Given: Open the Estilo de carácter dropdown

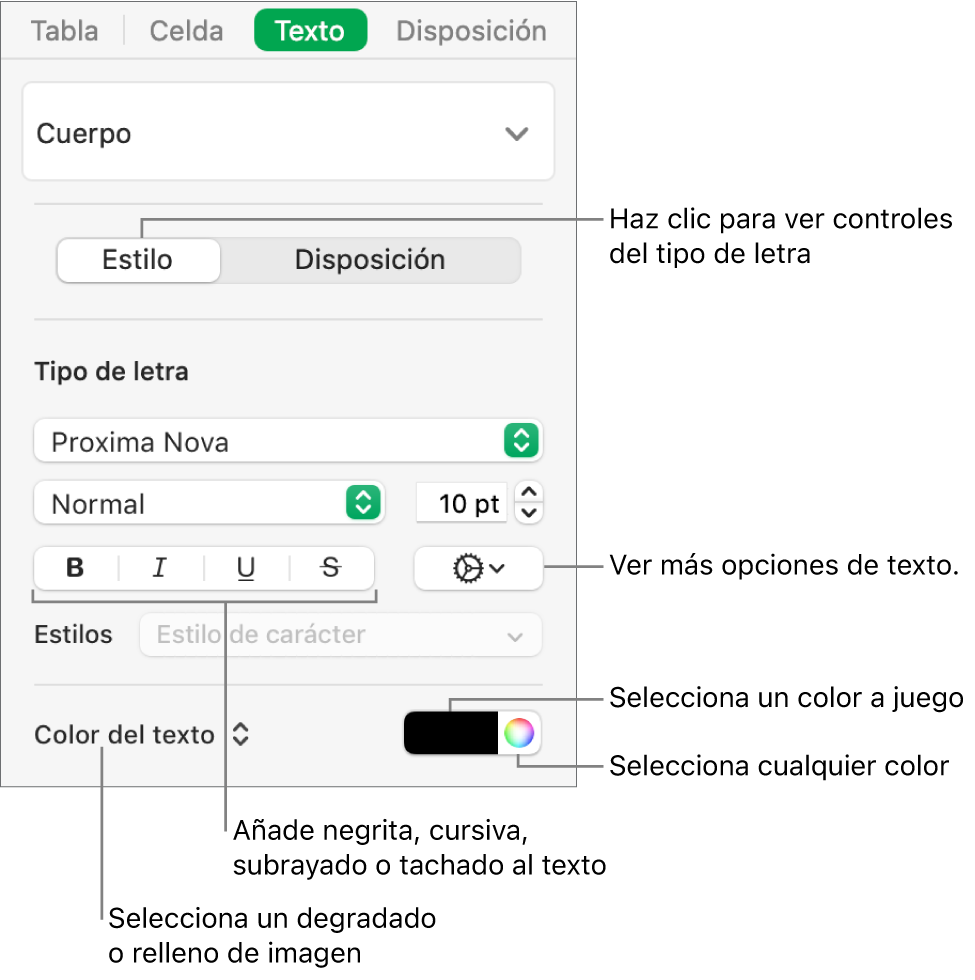Looking at the screenshot, I should (341, 635).
